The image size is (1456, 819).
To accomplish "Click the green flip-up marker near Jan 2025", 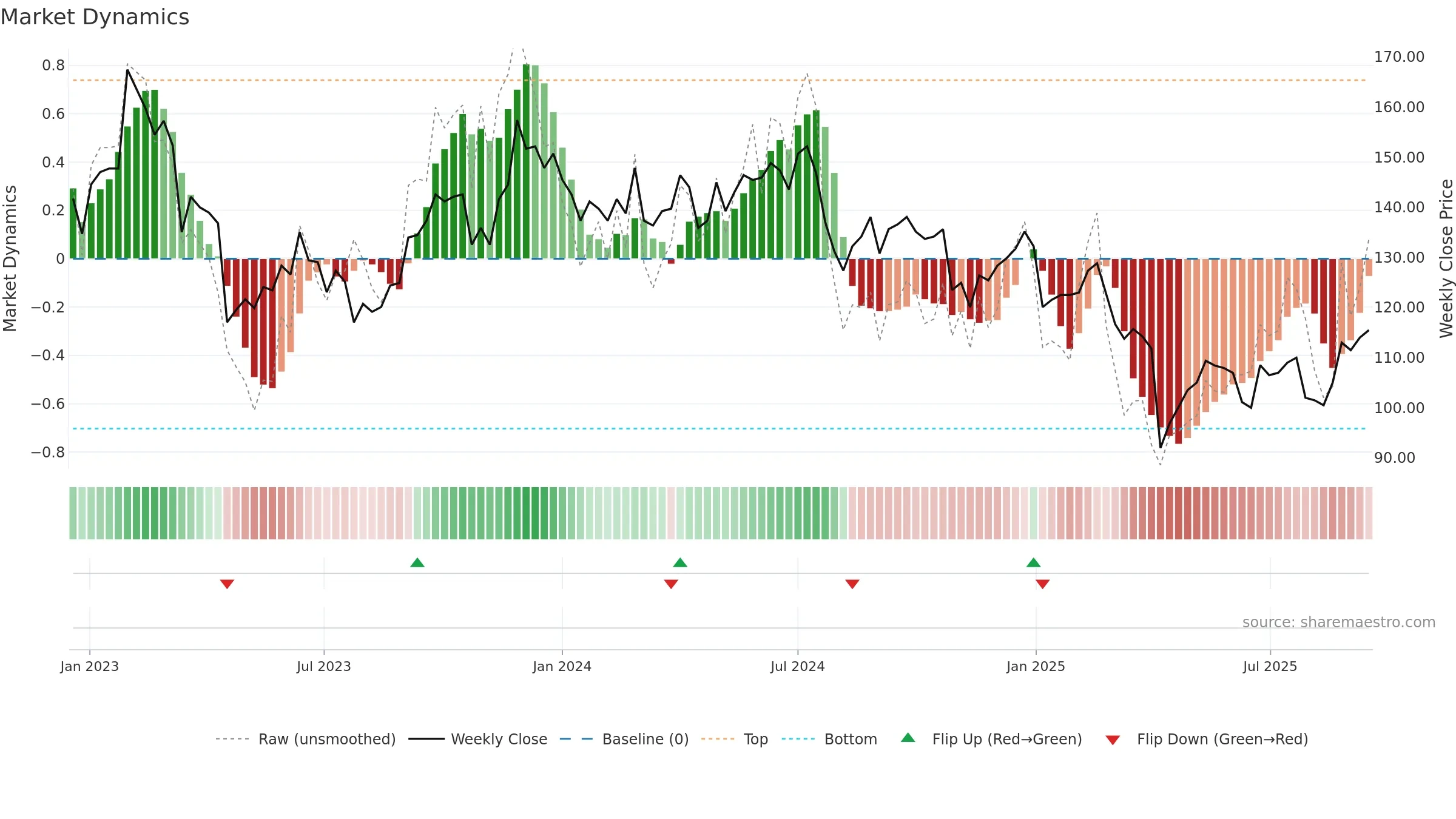I will (1034, 562).
